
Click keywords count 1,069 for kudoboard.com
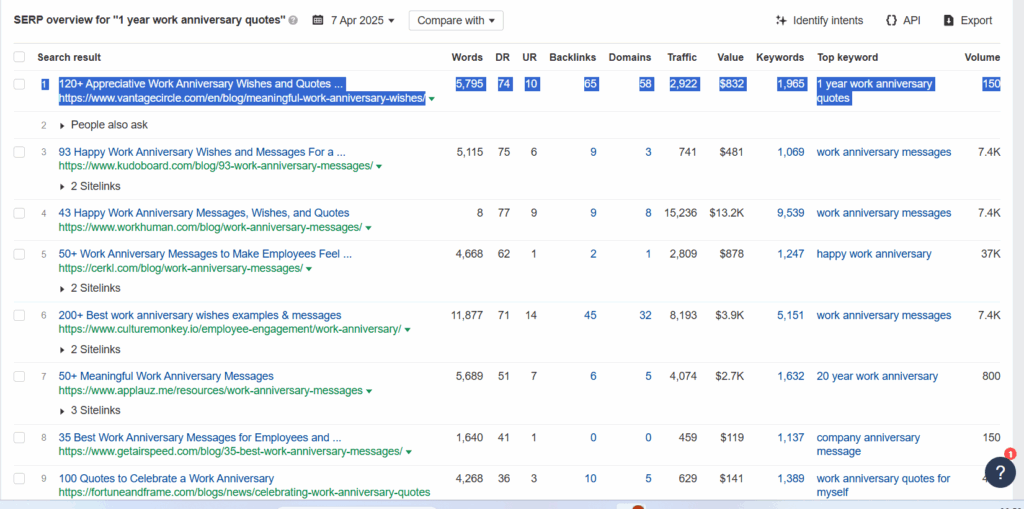(x=791, y=152)
